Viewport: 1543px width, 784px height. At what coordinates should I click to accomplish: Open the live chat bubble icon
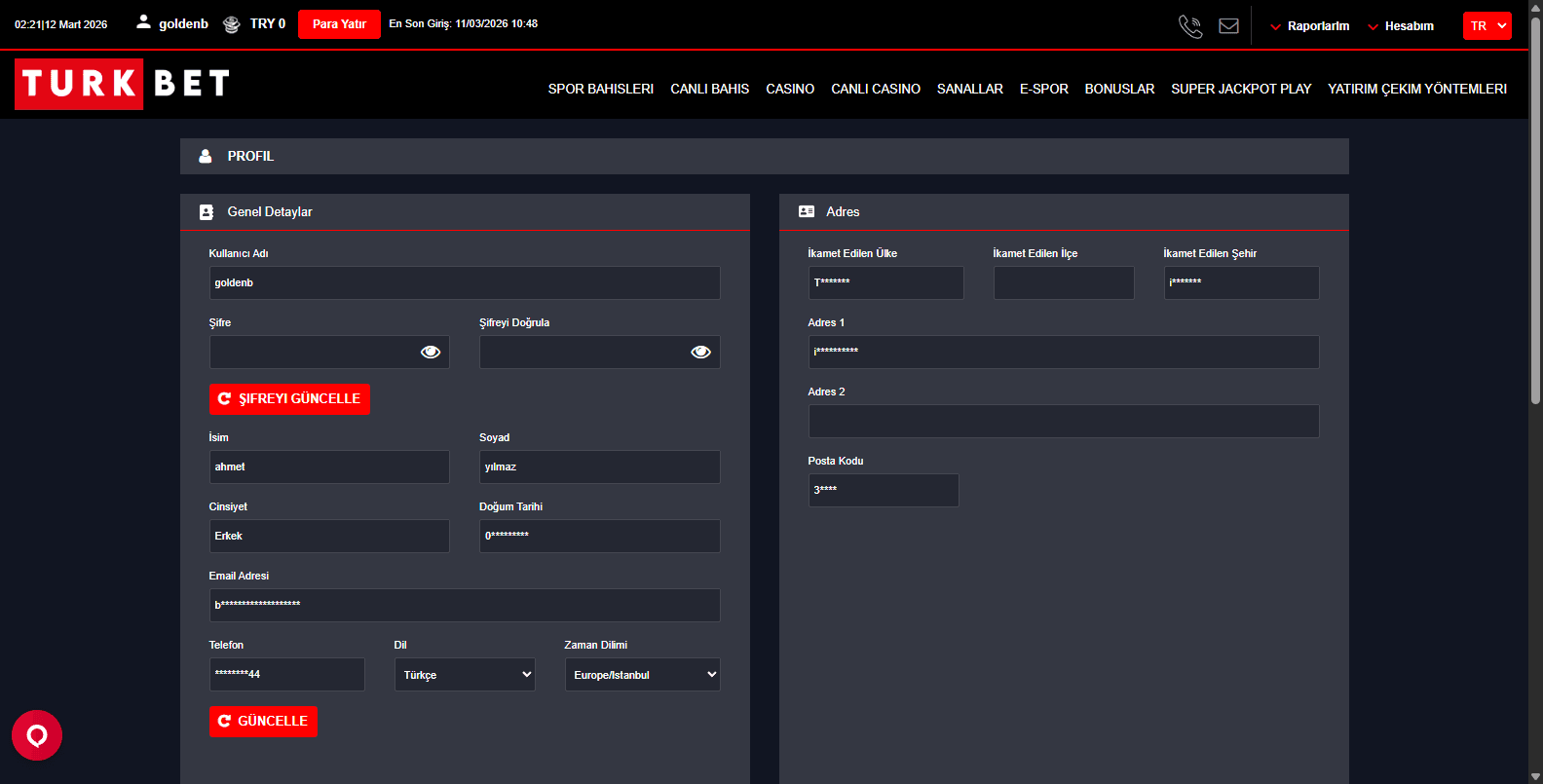tap(37, 735)
